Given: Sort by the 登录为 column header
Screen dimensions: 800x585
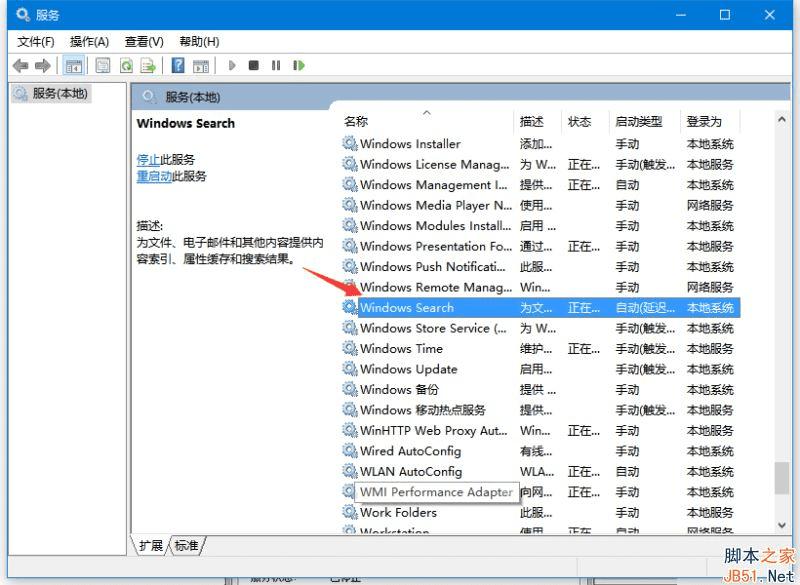Looking at the screenshot, I should tap(710, 121).
